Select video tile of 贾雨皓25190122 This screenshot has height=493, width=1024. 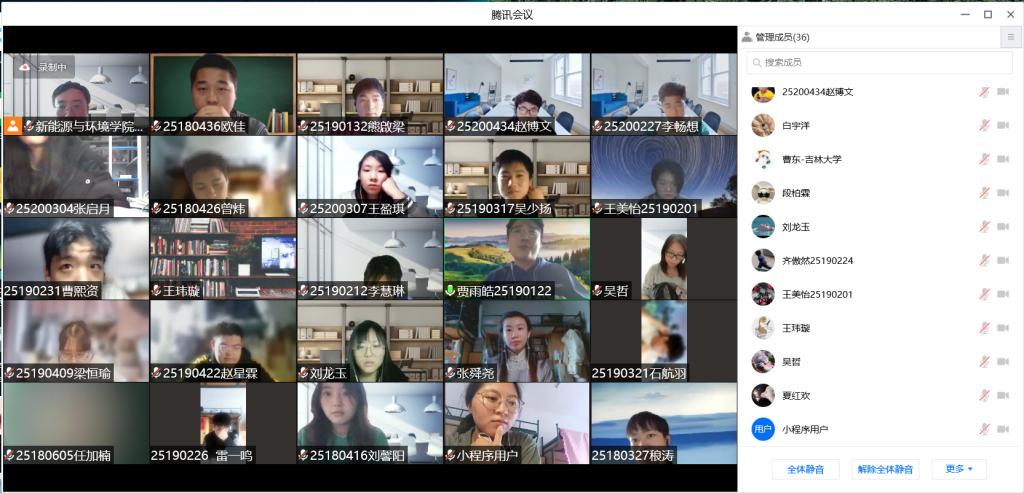(517, 259)
